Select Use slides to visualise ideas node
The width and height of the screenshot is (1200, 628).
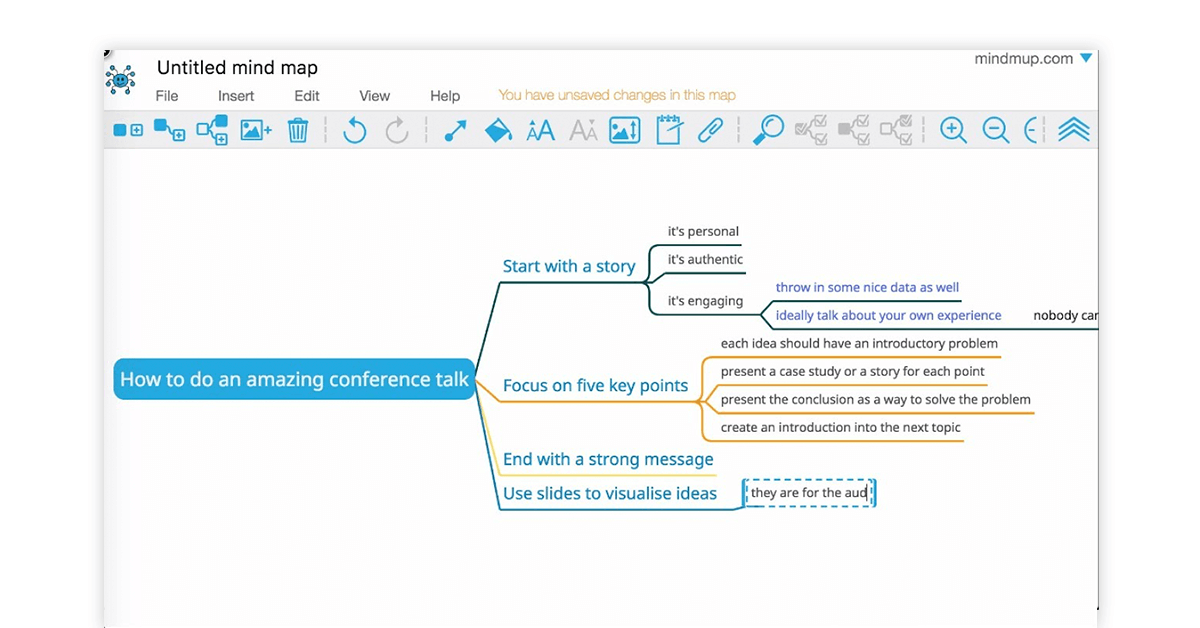point(610,493)
